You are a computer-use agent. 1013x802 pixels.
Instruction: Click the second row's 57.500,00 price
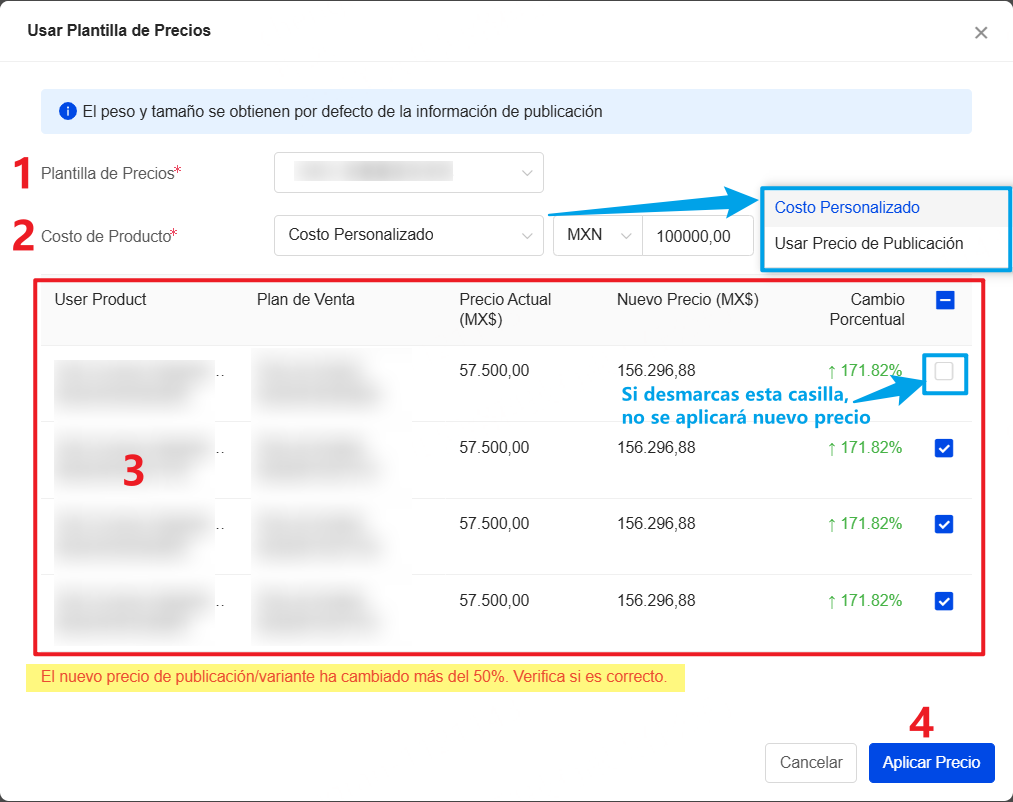[494, 447]
